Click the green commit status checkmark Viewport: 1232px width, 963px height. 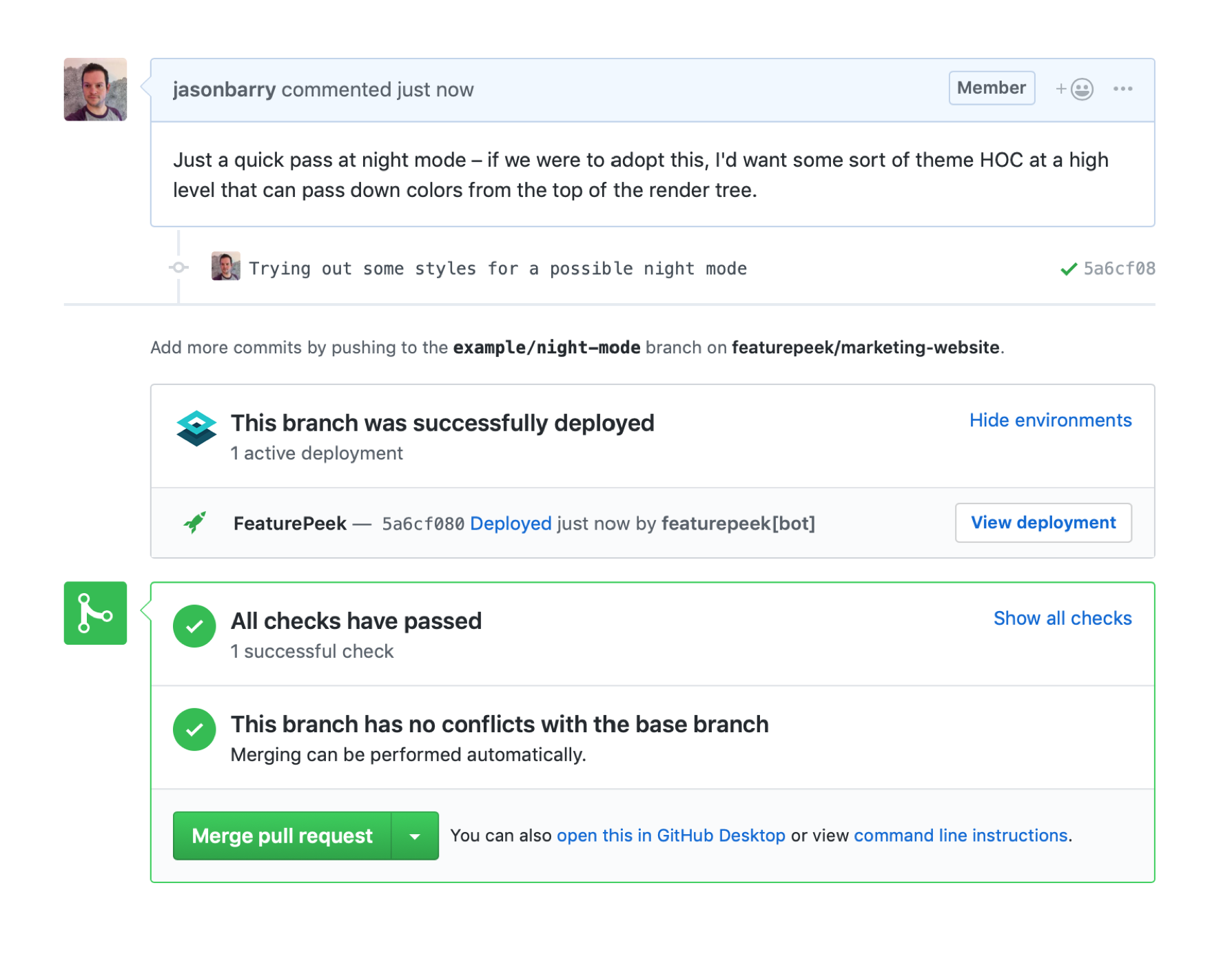tap(1069, 269)
